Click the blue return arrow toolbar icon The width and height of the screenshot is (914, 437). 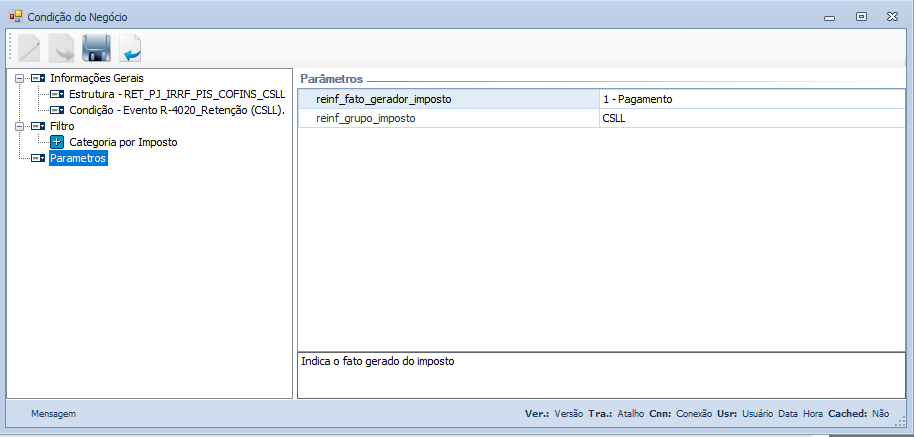pos(131,48)
